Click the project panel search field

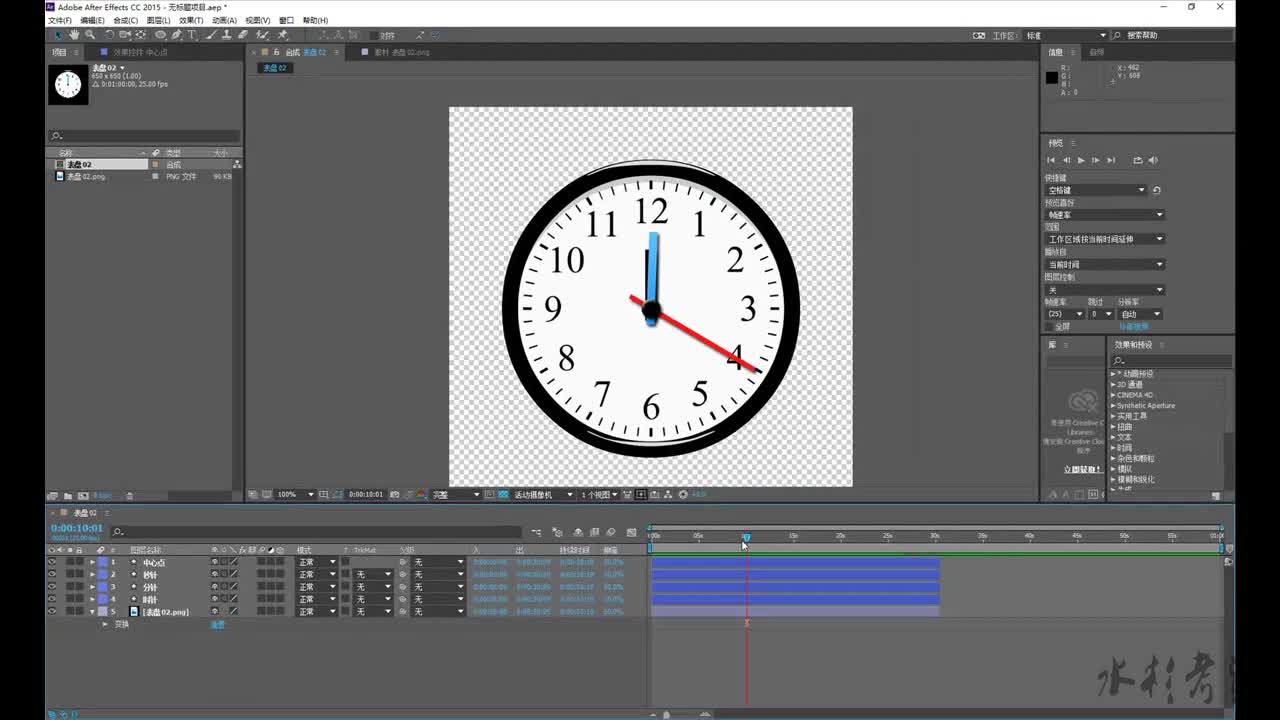tap(144, 135)
